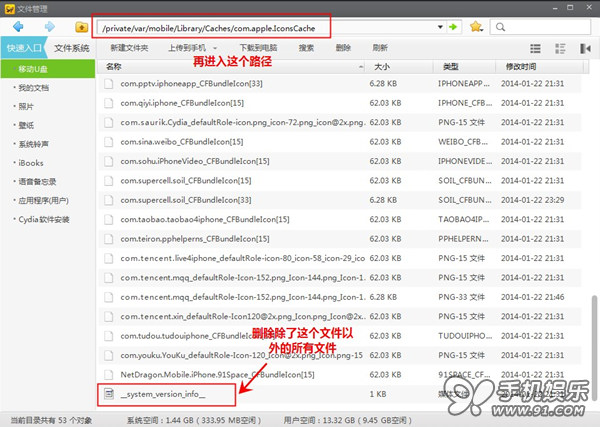Screen dimensions: 600x427
Task: Open 应用程序(用户) in the sidebar
Action: click(43, 200)
